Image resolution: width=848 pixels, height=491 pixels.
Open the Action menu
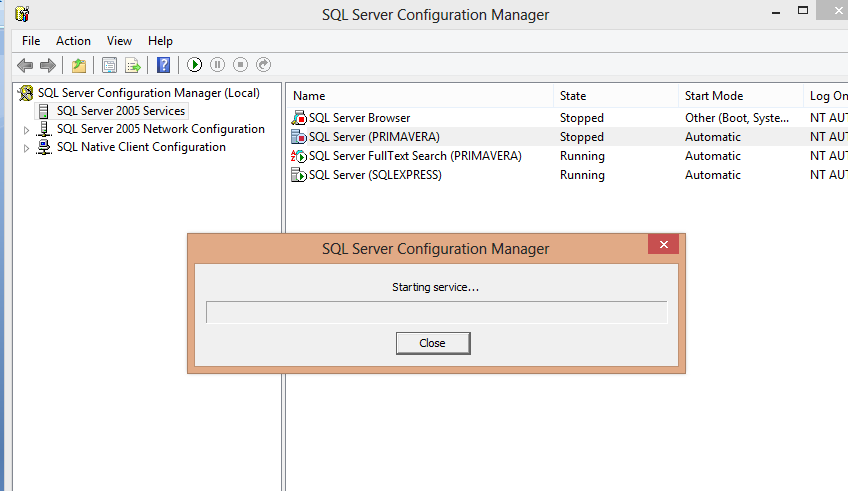tap(73, 41)
